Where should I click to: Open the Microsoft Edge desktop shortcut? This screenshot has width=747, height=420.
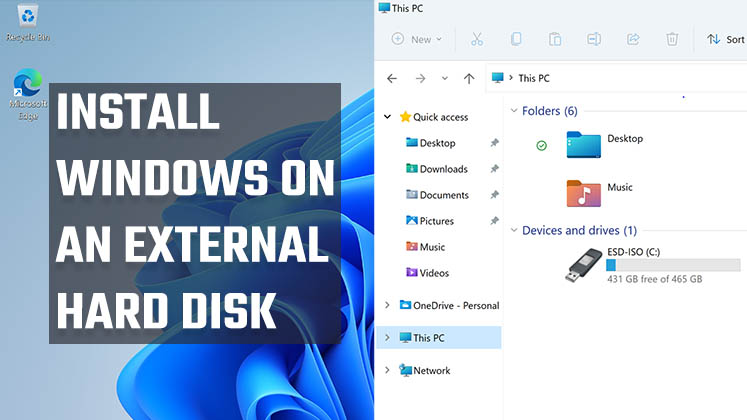(x=28, y=93)
